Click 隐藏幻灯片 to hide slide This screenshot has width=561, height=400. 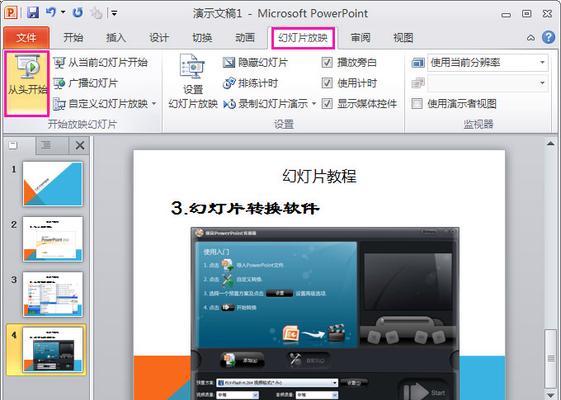click(x=255, y=63)
